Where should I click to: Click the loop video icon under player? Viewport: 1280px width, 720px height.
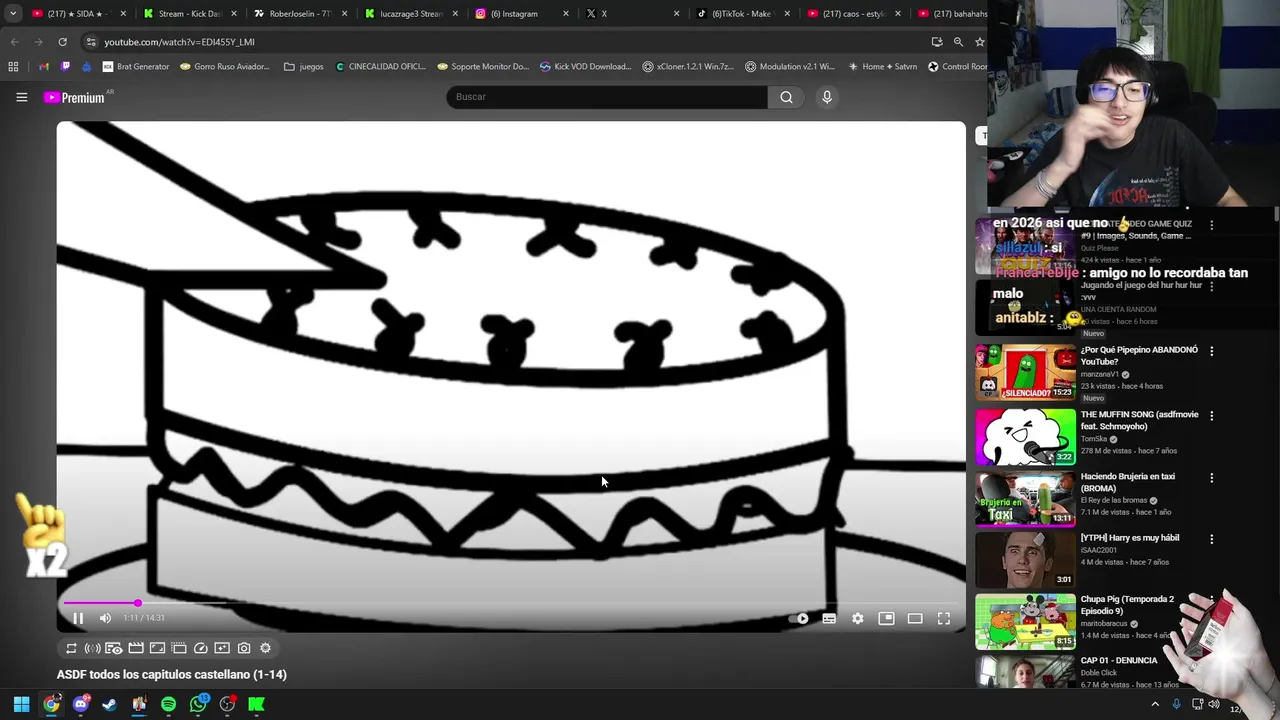coord(71,648)
